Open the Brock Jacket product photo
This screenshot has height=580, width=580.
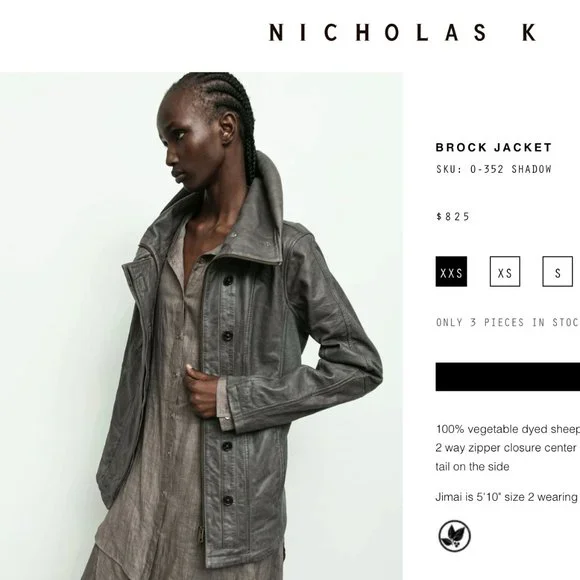[201, 326]
